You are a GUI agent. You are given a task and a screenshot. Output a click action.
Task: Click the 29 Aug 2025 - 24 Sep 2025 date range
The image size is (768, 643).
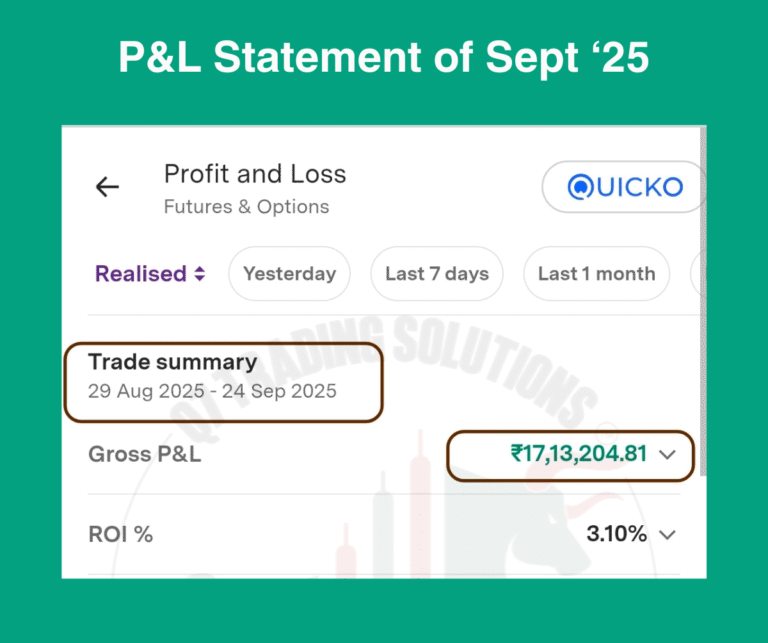point(212,391)
